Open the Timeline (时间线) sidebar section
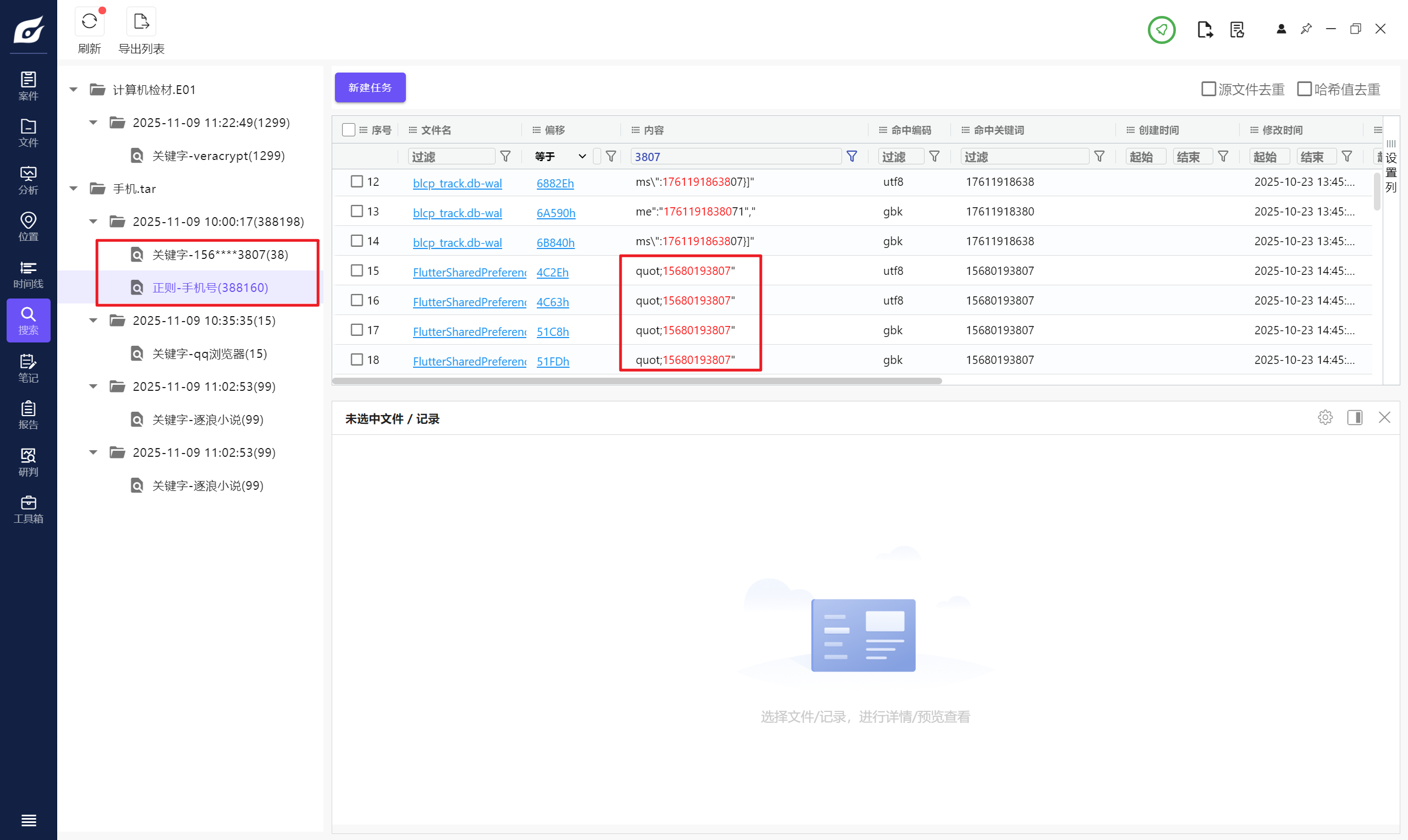 click(28, 274)
